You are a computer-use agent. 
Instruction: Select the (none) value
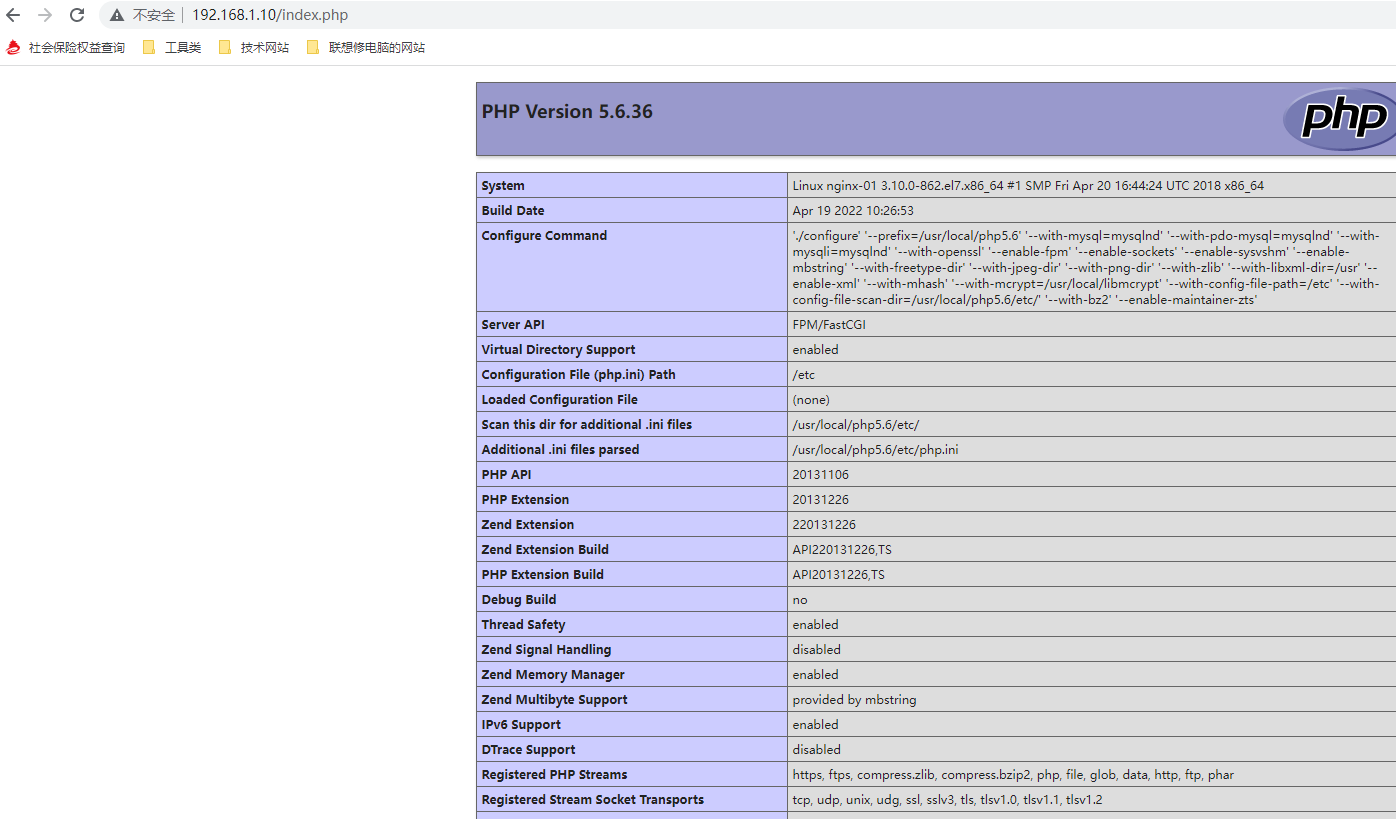pos(811,400)
